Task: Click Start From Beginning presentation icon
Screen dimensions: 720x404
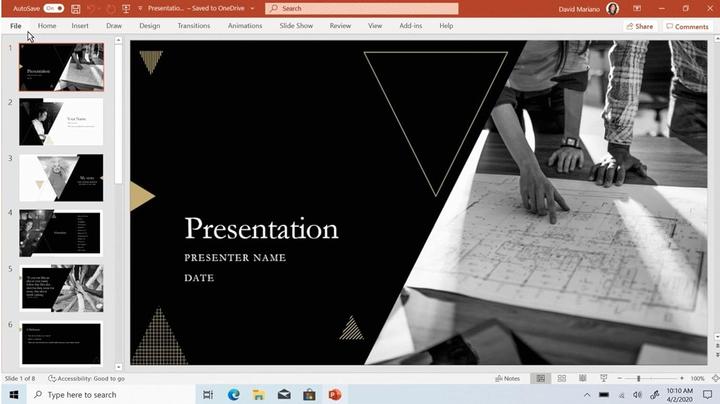Action: (x=124, y=8)
